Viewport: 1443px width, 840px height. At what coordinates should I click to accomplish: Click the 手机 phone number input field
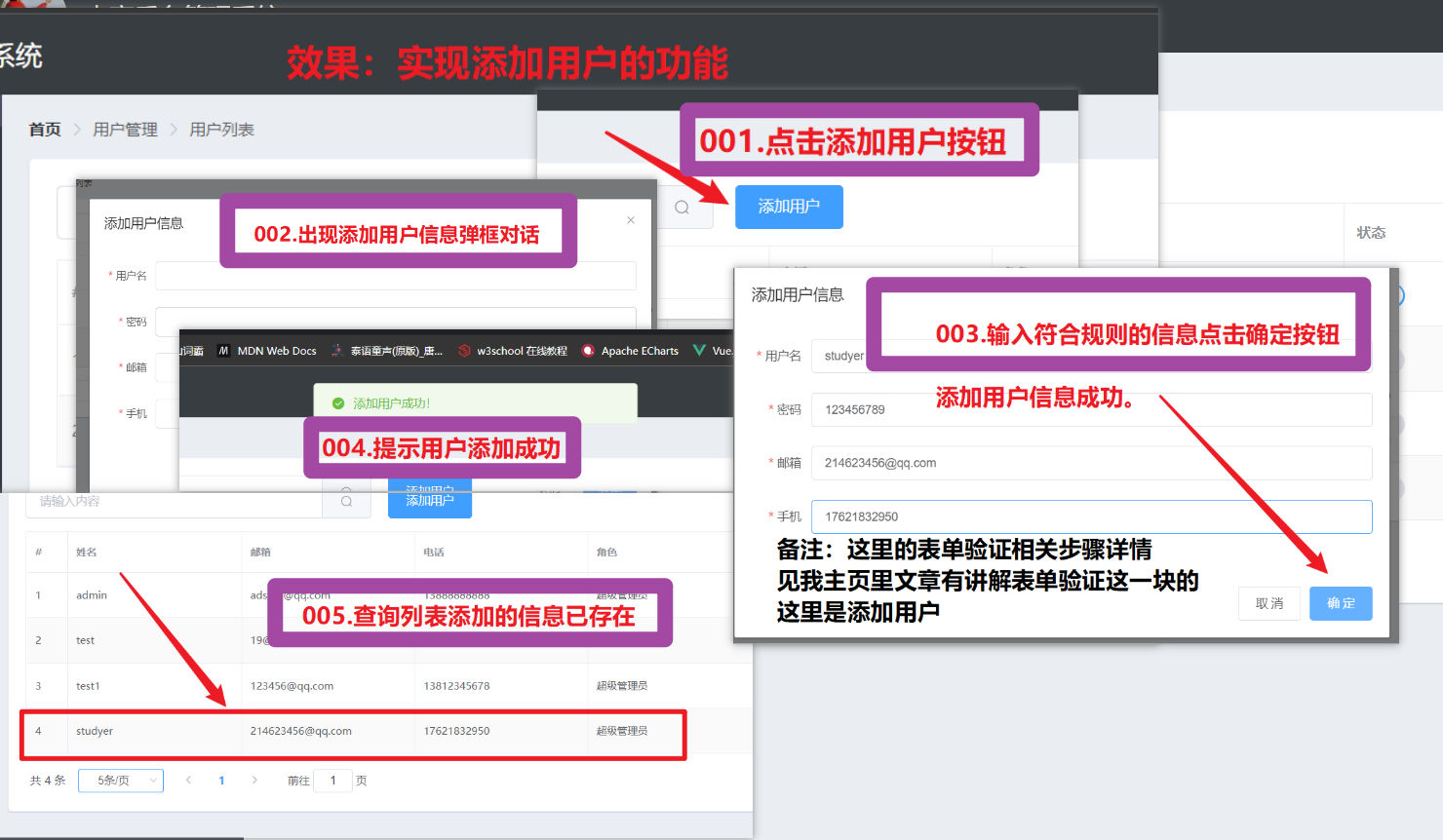1092,516
